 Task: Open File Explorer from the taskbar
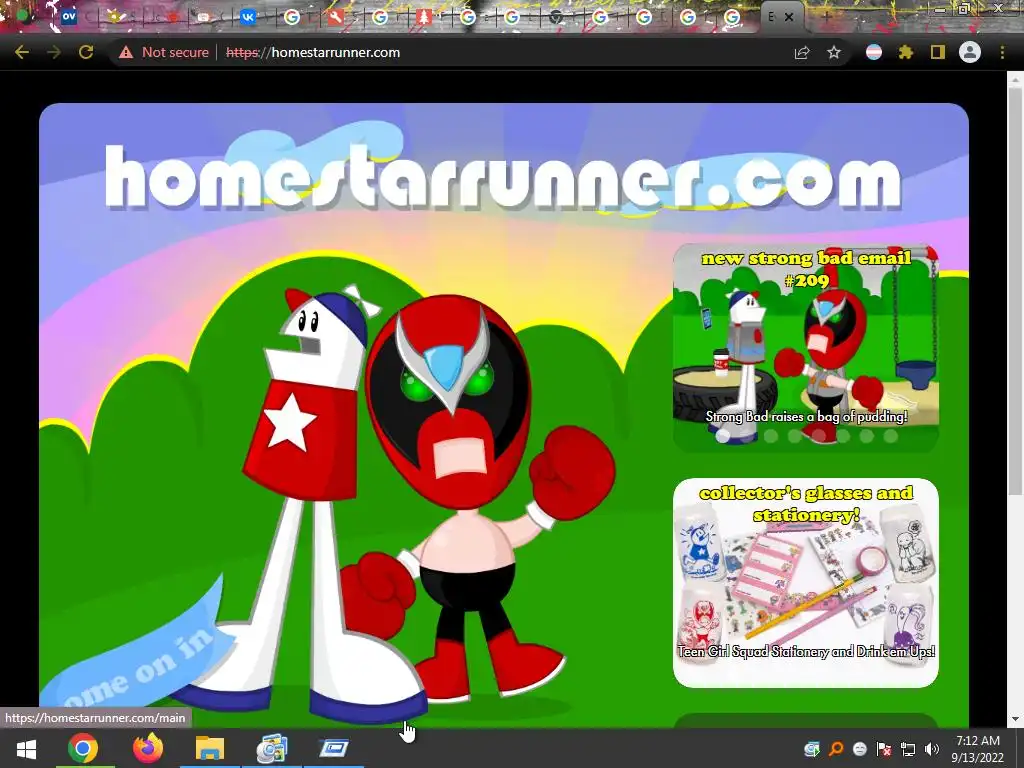coord(210,748)
